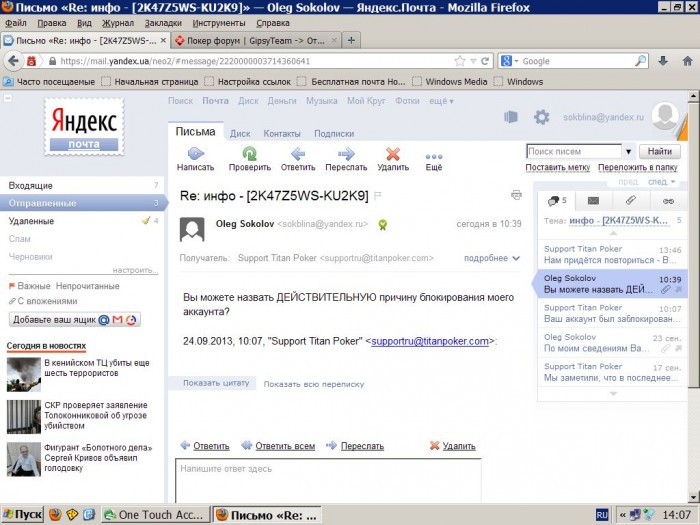
Task: Click the themes icon beside the gear
Action: 511,117
